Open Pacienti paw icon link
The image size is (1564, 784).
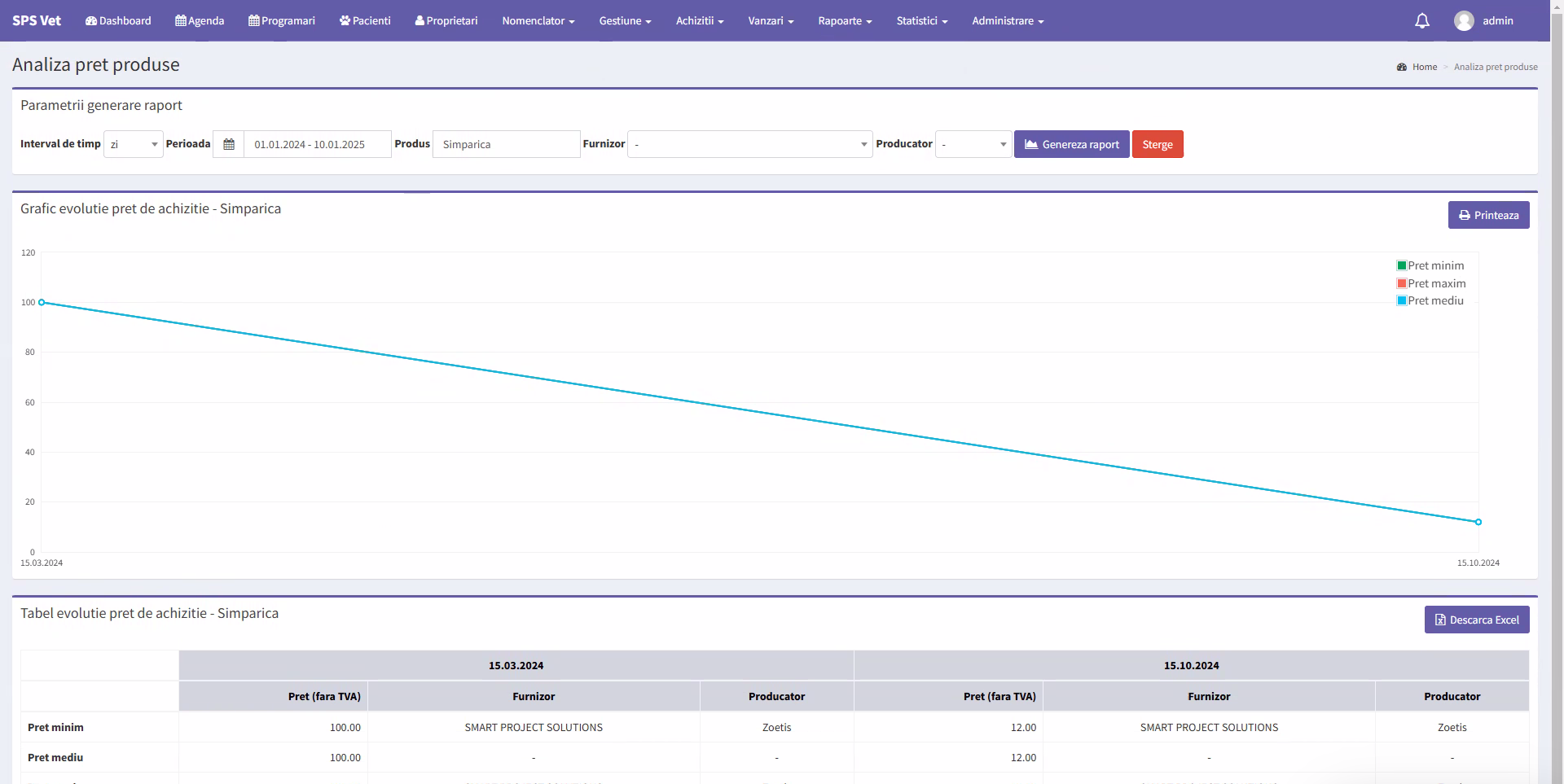365,21
